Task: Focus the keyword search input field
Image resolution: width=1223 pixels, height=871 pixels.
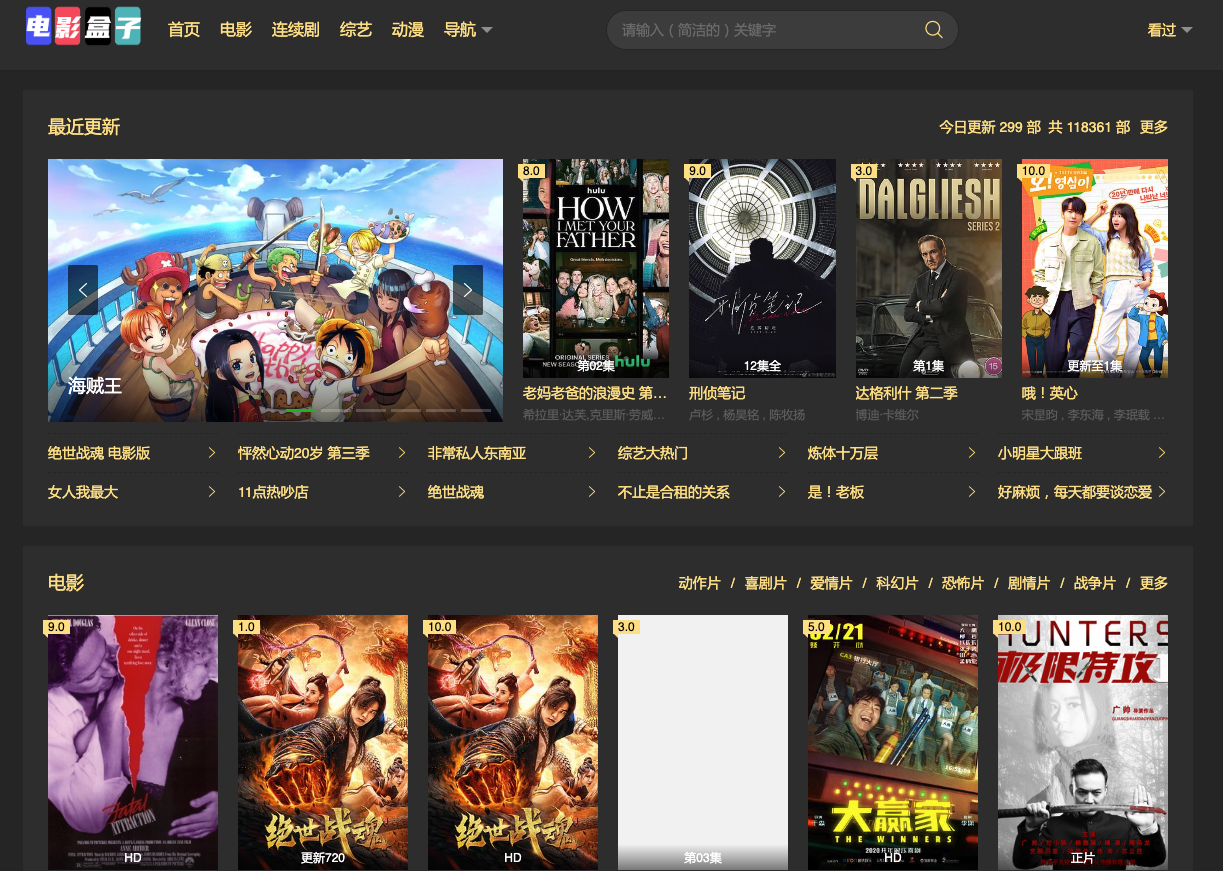Action: pyautogui.click(x=766, y=30)
